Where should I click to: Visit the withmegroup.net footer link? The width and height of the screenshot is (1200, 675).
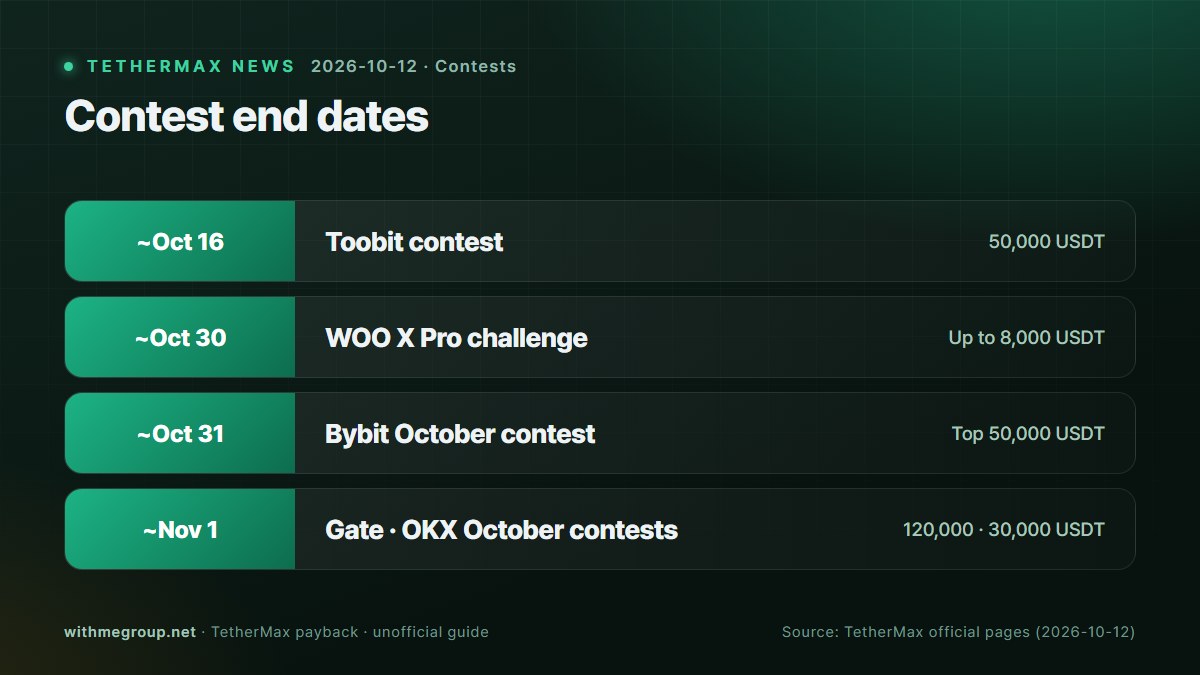(x=130, y=632)
